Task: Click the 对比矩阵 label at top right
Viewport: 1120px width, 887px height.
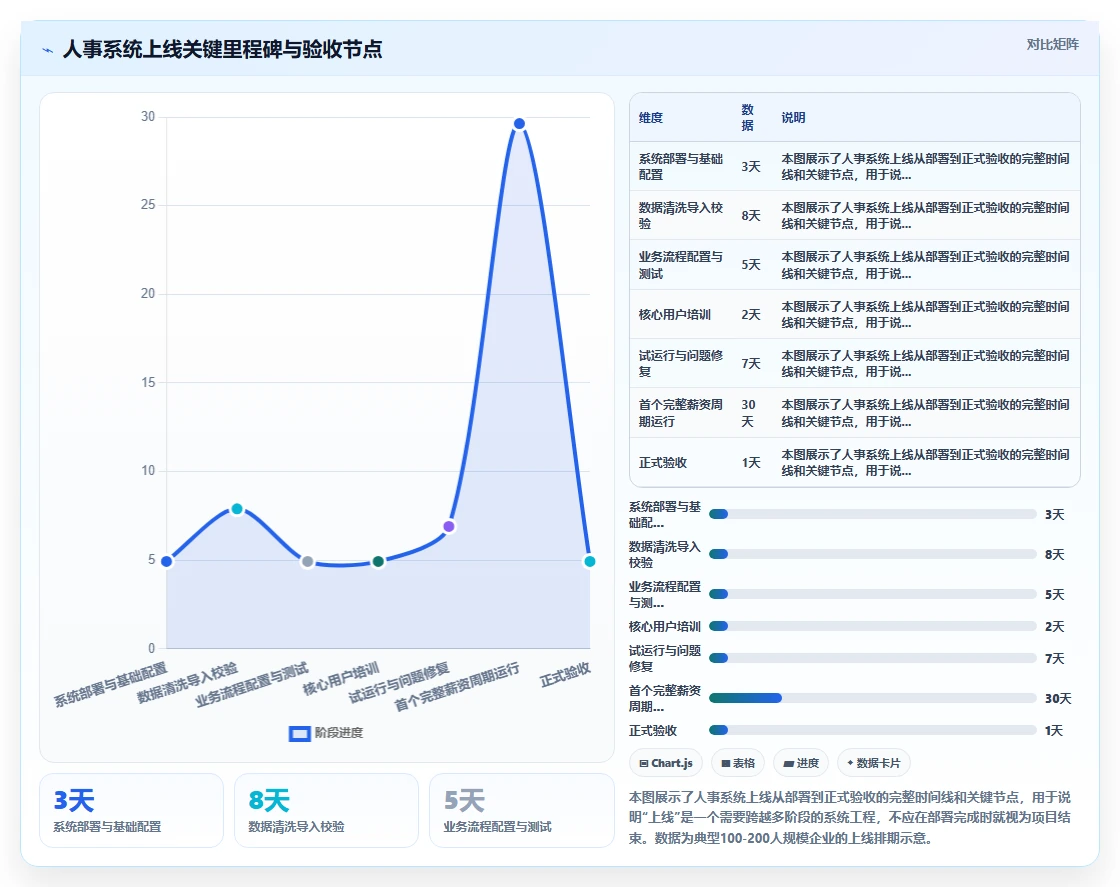Action: click(1052, 44)
